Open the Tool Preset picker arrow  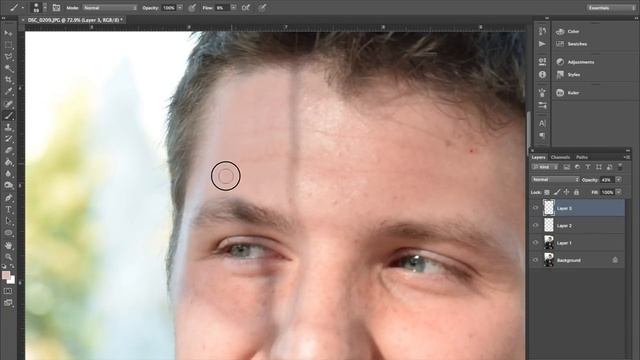point(22,8)
